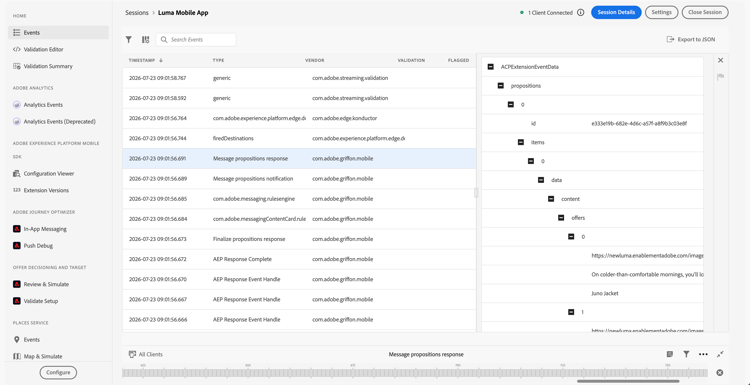This screenshot has height=385, width=750.
Task: Select the AEP Response Complete event row
Action: (299, 259)
